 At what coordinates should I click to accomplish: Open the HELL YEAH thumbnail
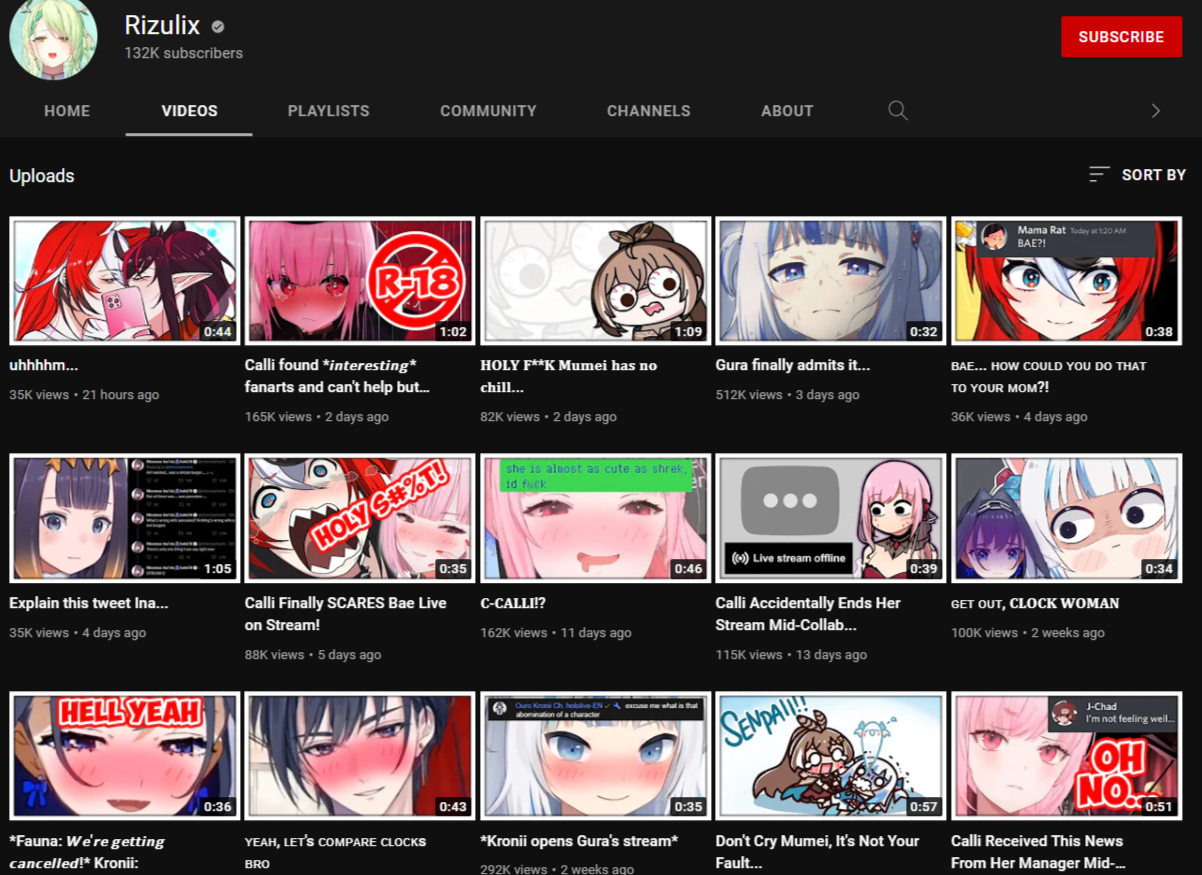124,756
